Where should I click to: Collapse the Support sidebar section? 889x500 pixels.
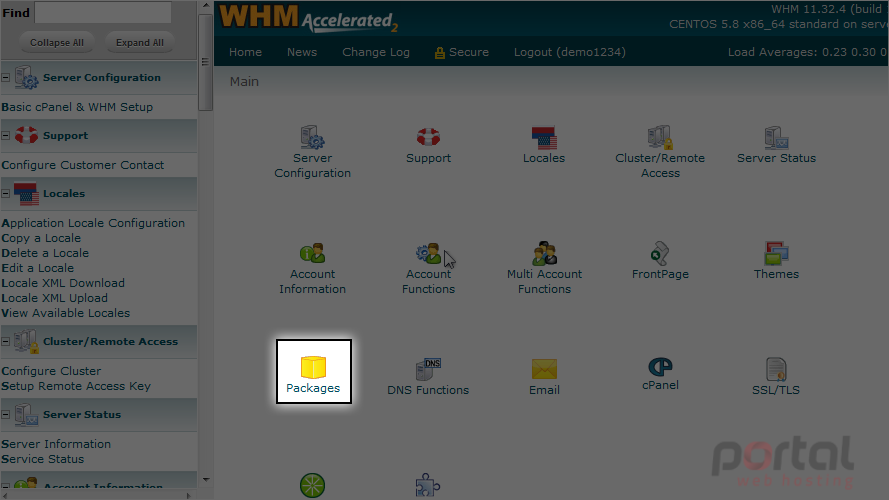[6, 135]
